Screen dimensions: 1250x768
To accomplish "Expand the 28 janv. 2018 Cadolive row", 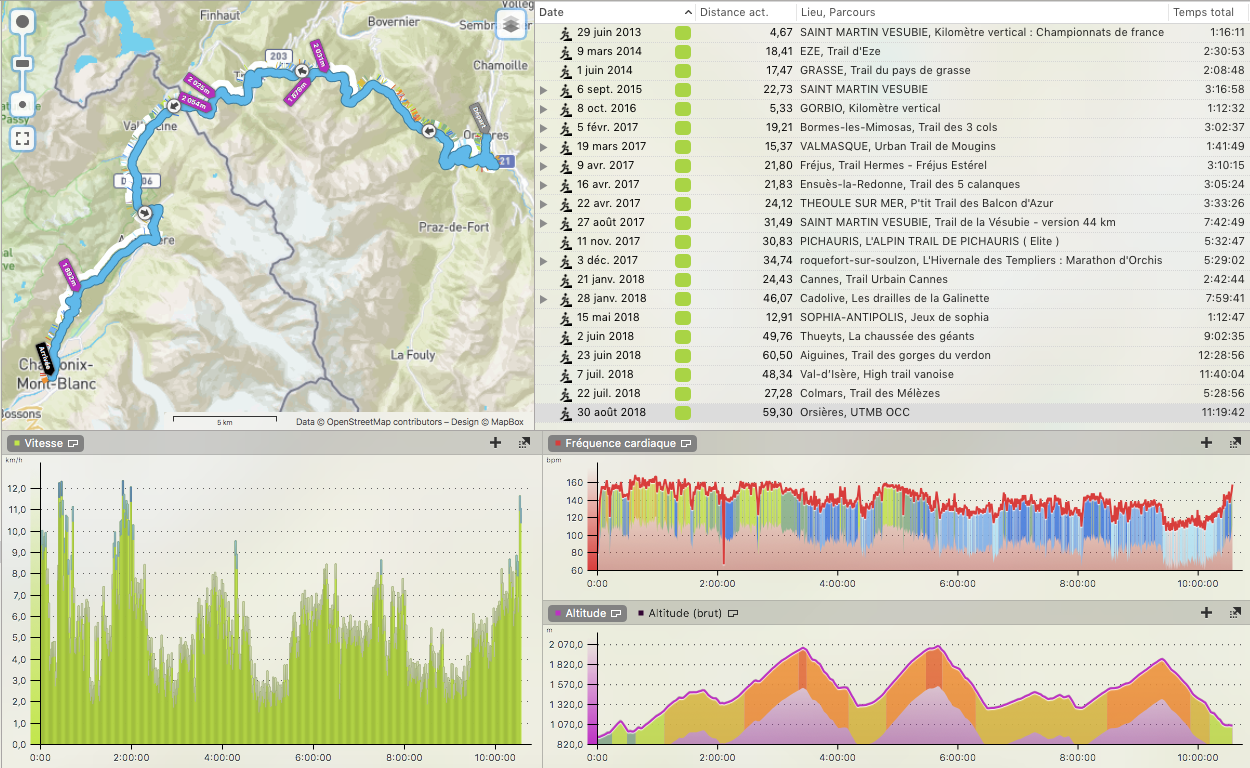I will pos(544,299).
